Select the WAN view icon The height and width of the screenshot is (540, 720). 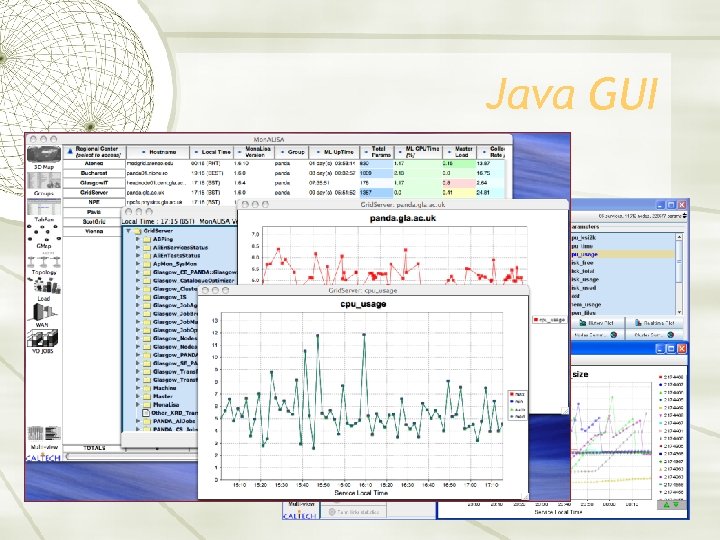(x=44, y=312)
